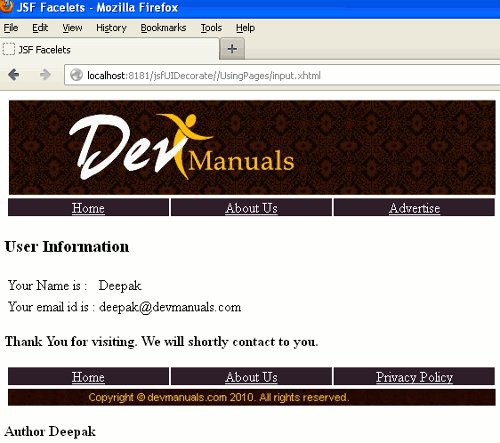
Task: Click the globe site identity icon
Action: (x=76, y=75)
